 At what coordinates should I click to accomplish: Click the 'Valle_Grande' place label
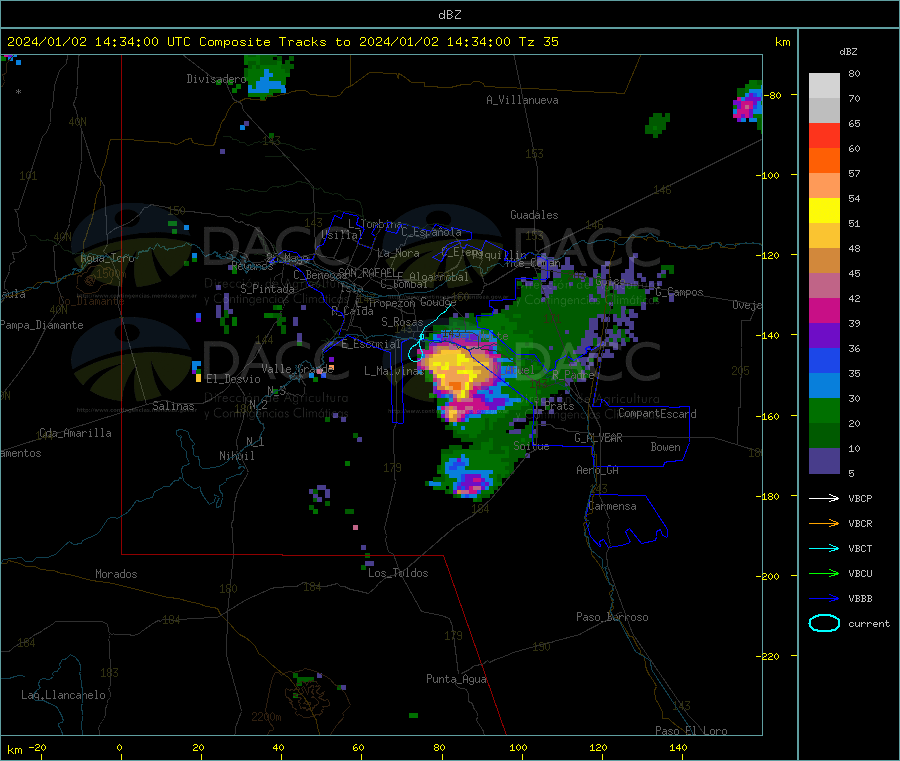point(297,369)
